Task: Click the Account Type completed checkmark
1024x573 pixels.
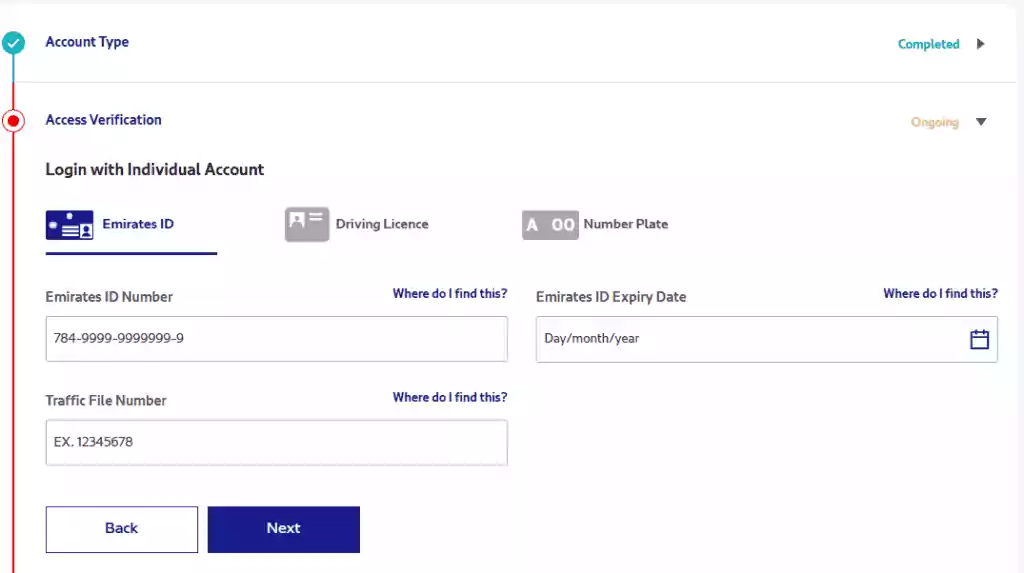Action: [x=13, y=43]
